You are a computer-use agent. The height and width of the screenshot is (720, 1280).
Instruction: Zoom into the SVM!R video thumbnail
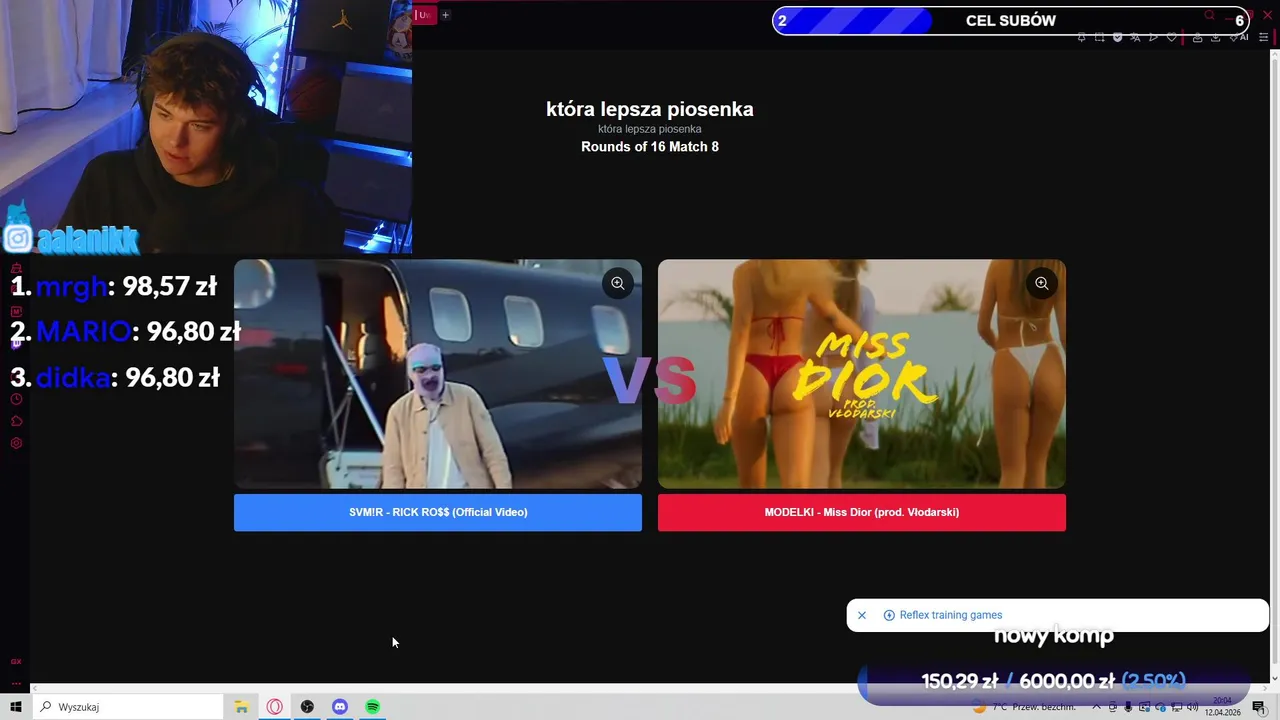pyautogui.click(x=618, y=283)
